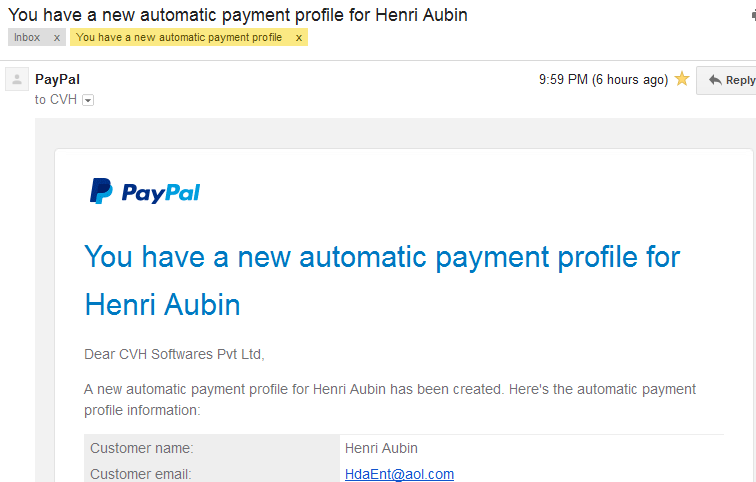Click the Reply button

(726, 80)
